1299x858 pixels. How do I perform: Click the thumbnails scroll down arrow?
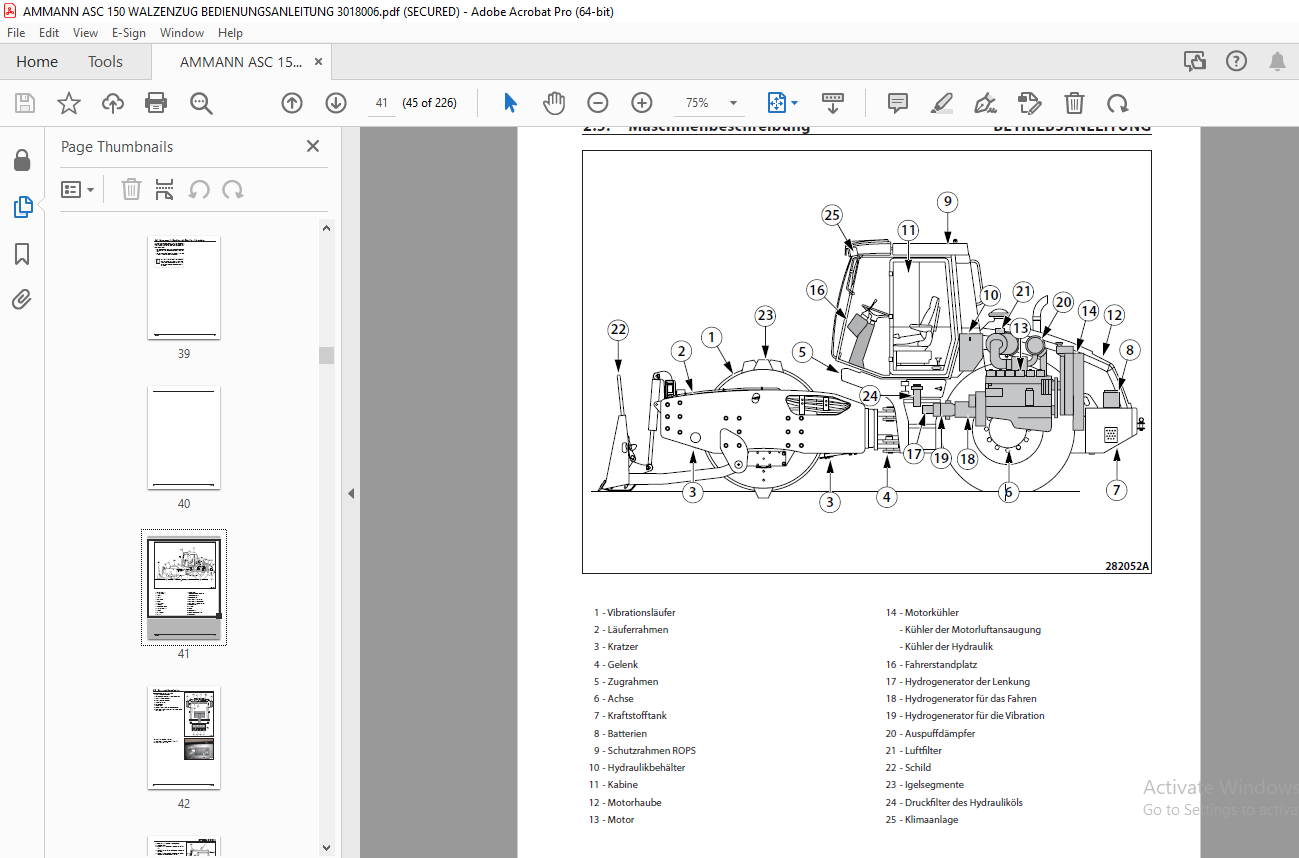click(x=326, y=848)
